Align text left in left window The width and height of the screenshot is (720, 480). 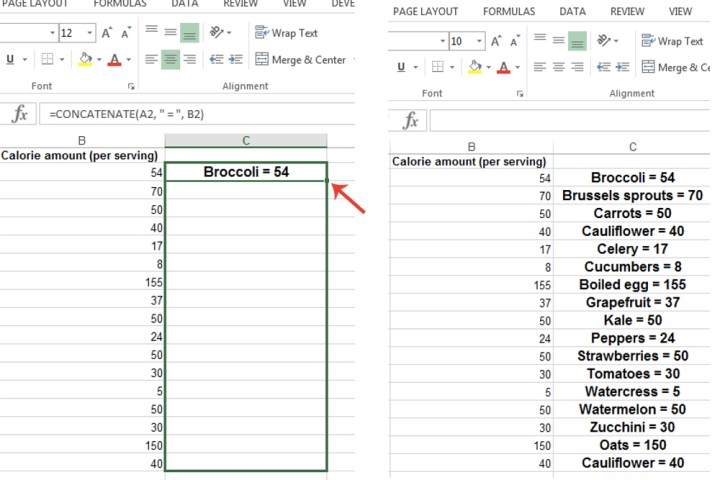152,59
